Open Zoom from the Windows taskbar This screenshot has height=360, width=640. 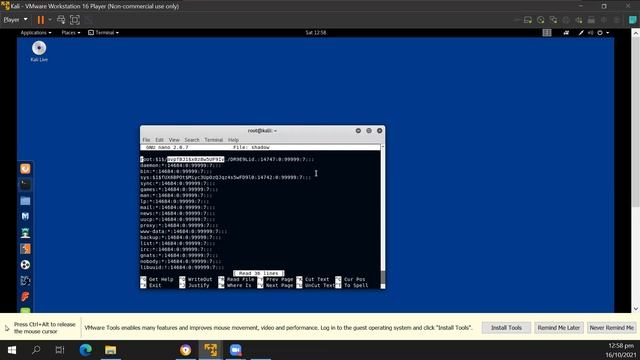click(236, 350)
